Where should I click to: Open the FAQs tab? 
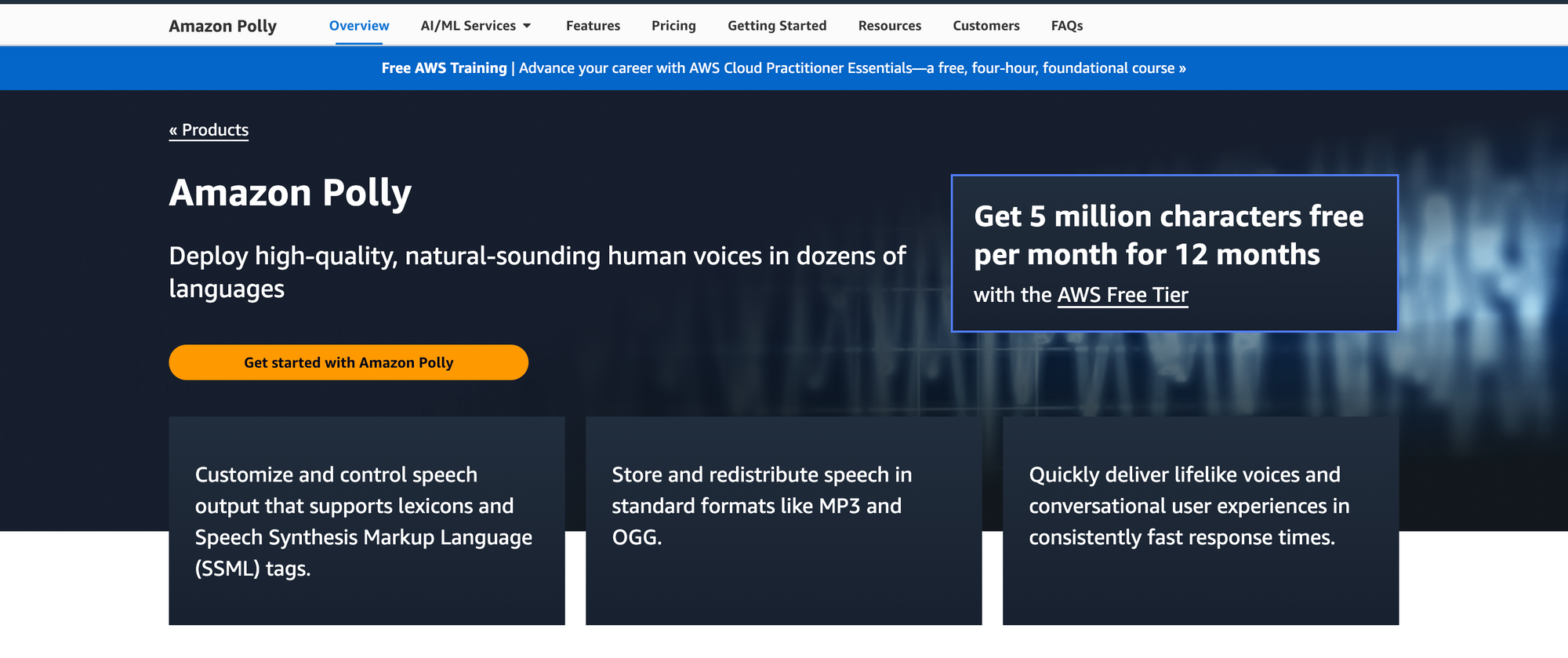pos(1067,26)
